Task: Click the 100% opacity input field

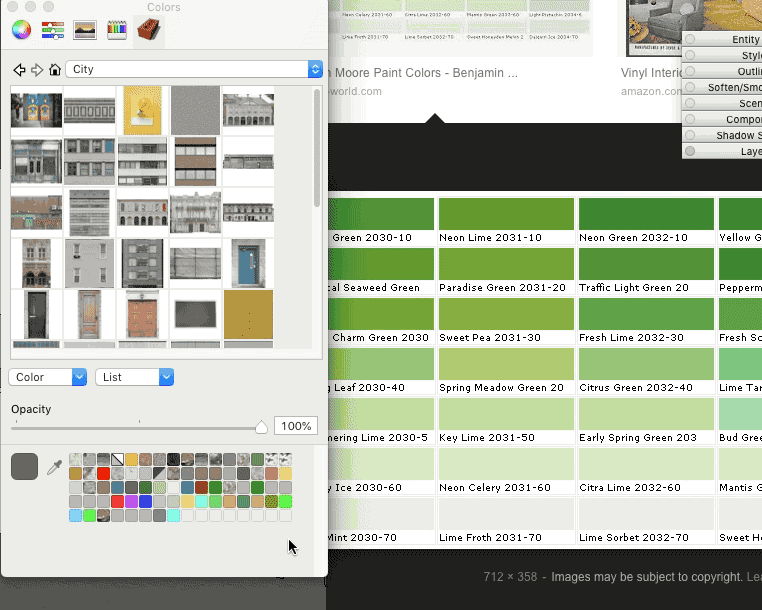Action: [x=296, y=426]
